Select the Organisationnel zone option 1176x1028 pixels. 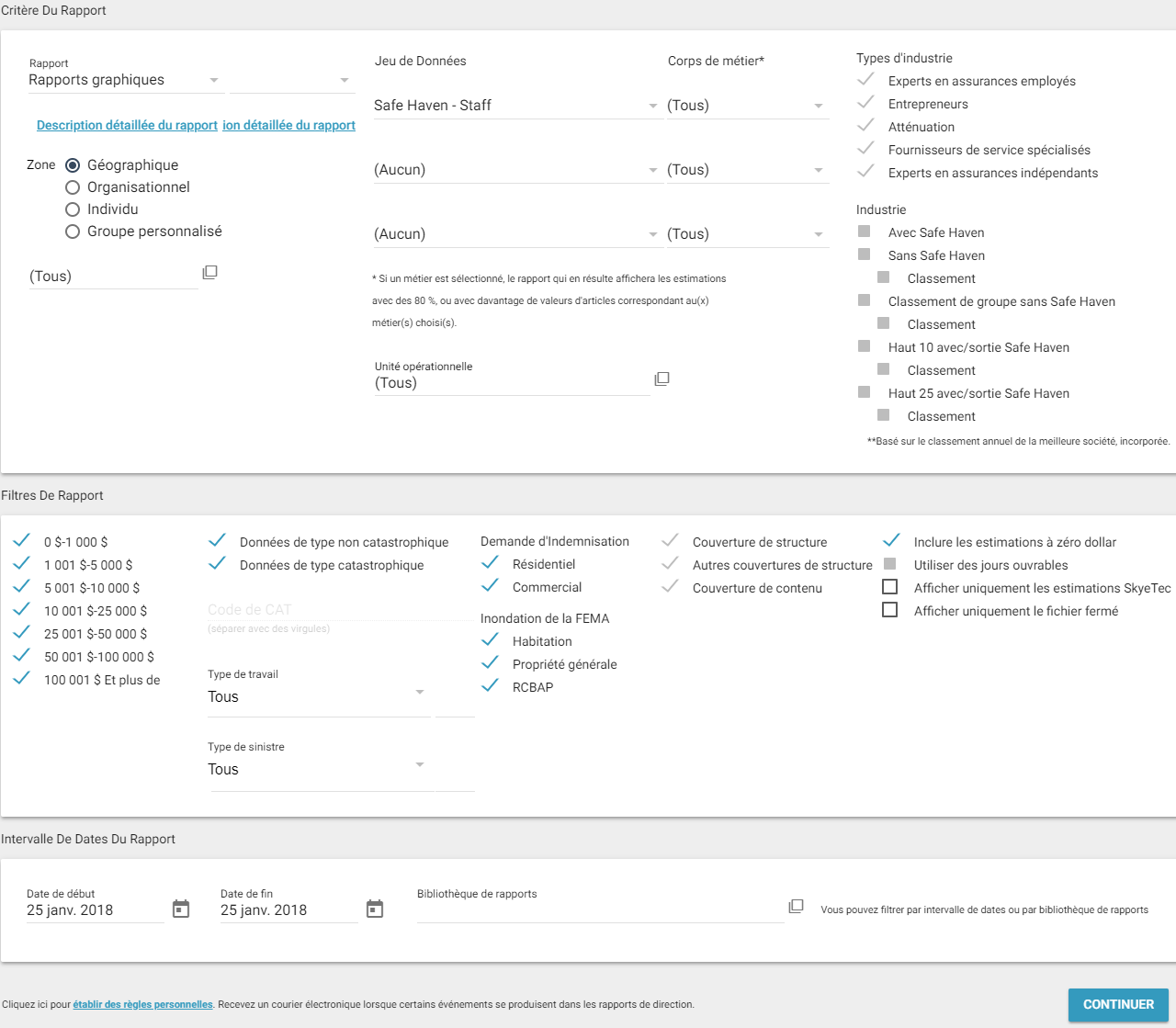73,187
